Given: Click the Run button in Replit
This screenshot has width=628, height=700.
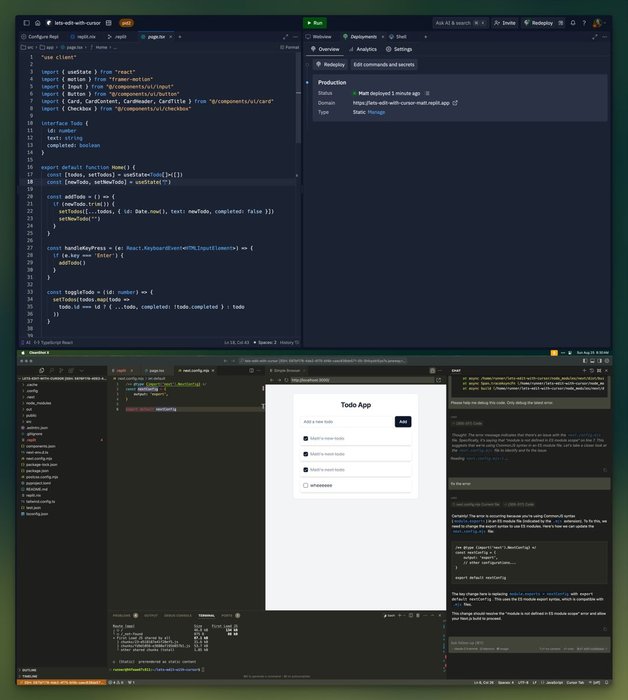Looking at the screenshot, I should (x=314, y=22).
